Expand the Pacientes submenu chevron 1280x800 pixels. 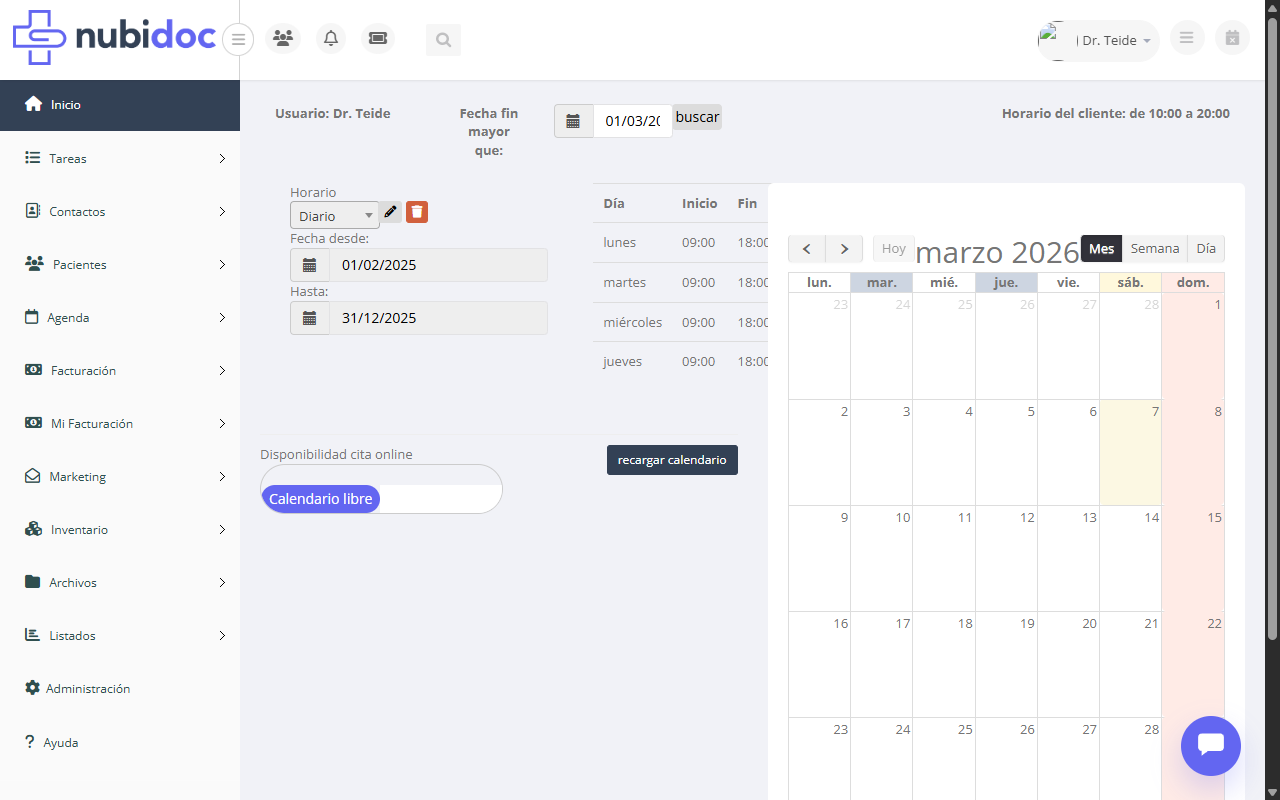pyautogui.click(x=222, y=264)
